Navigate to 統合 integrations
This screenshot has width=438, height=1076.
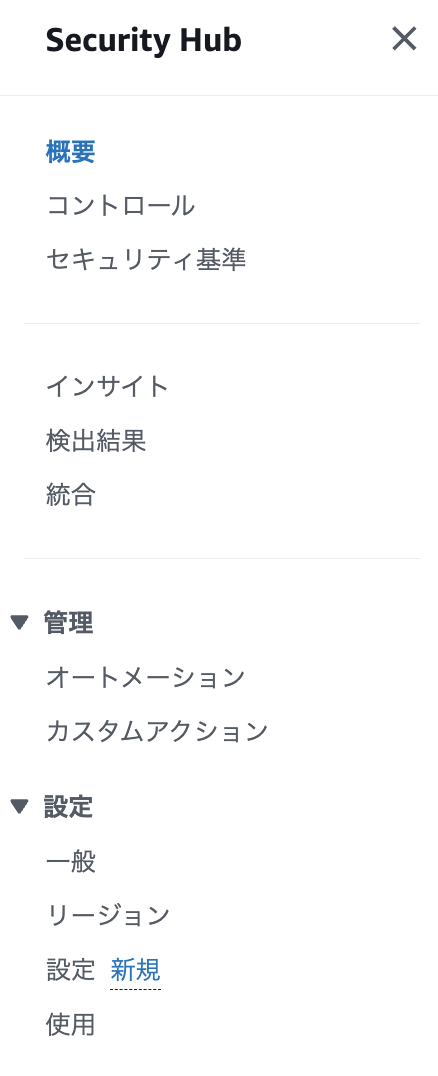pyautogui.click(x=71, y=495)
